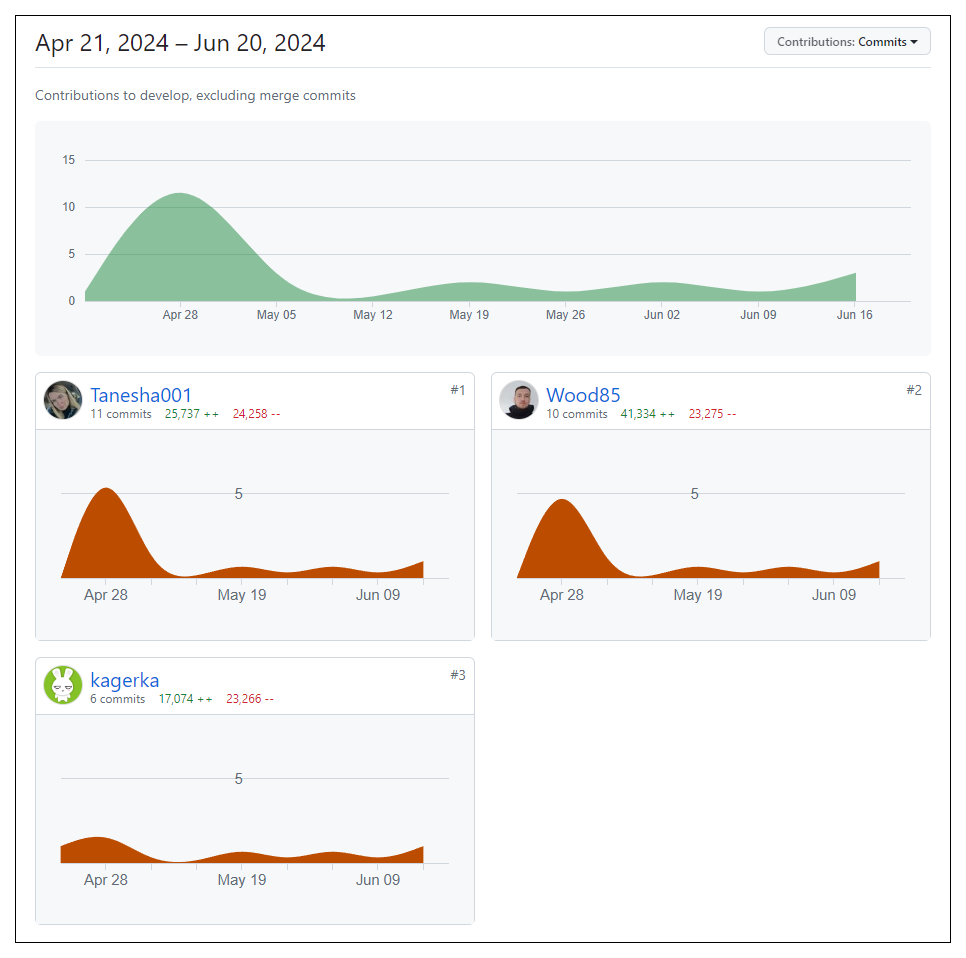Open the Wood85 profile link
The width and height of the screenshot is (966, 958).
(x=583, y=395)
